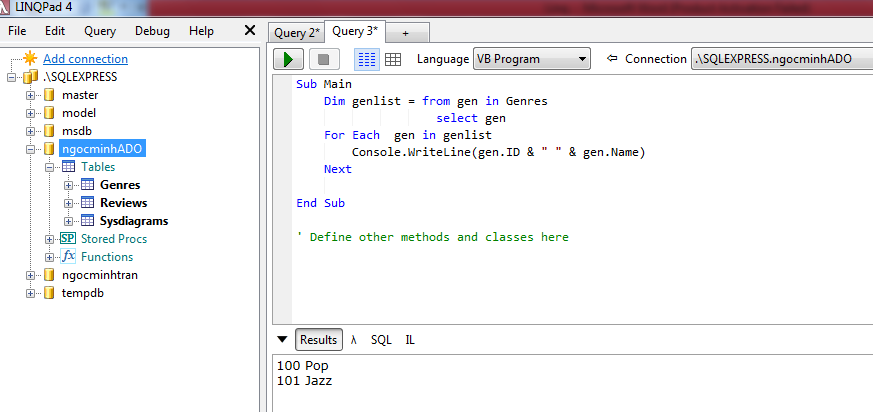Click the model database cylinder icon
The width and height of the screenshot is (873, 412).
pos(49,113)
